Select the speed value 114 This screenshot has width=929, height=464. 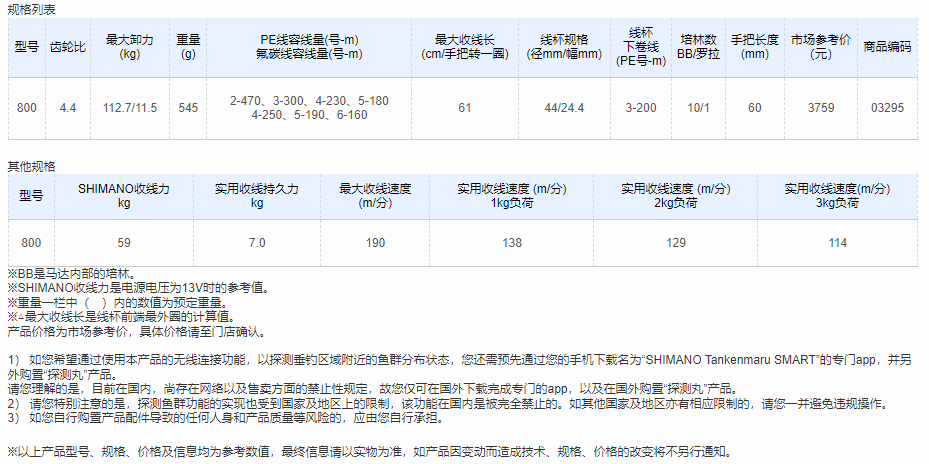coord(838,243)
